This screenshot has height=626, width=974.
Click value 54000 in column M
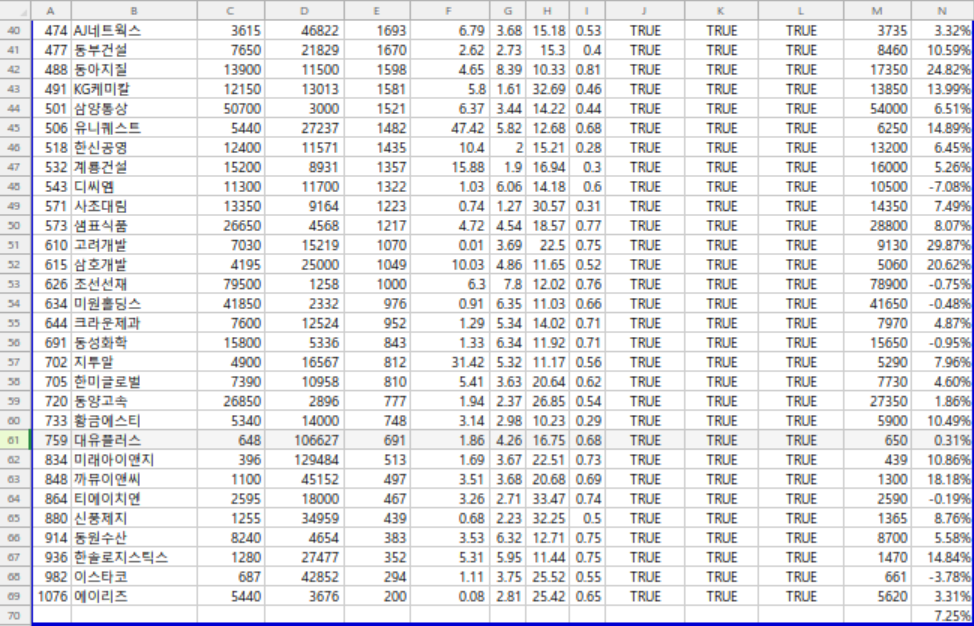coord(877,109)
